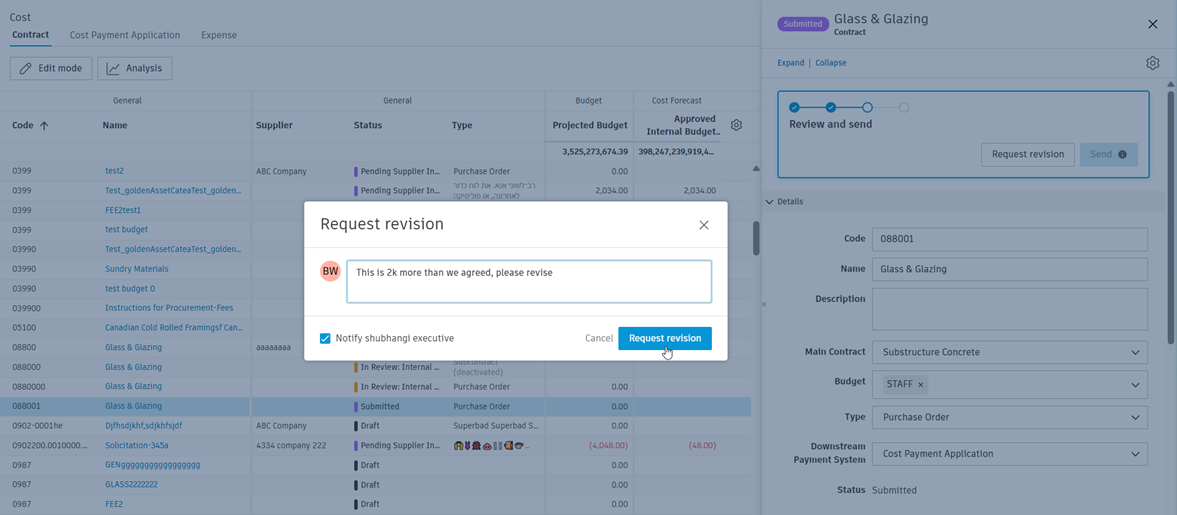The height and width of the screenshot is (515, 1177).
Task: Open the Main Contract dropdown
Action: tap(1010, 352)
